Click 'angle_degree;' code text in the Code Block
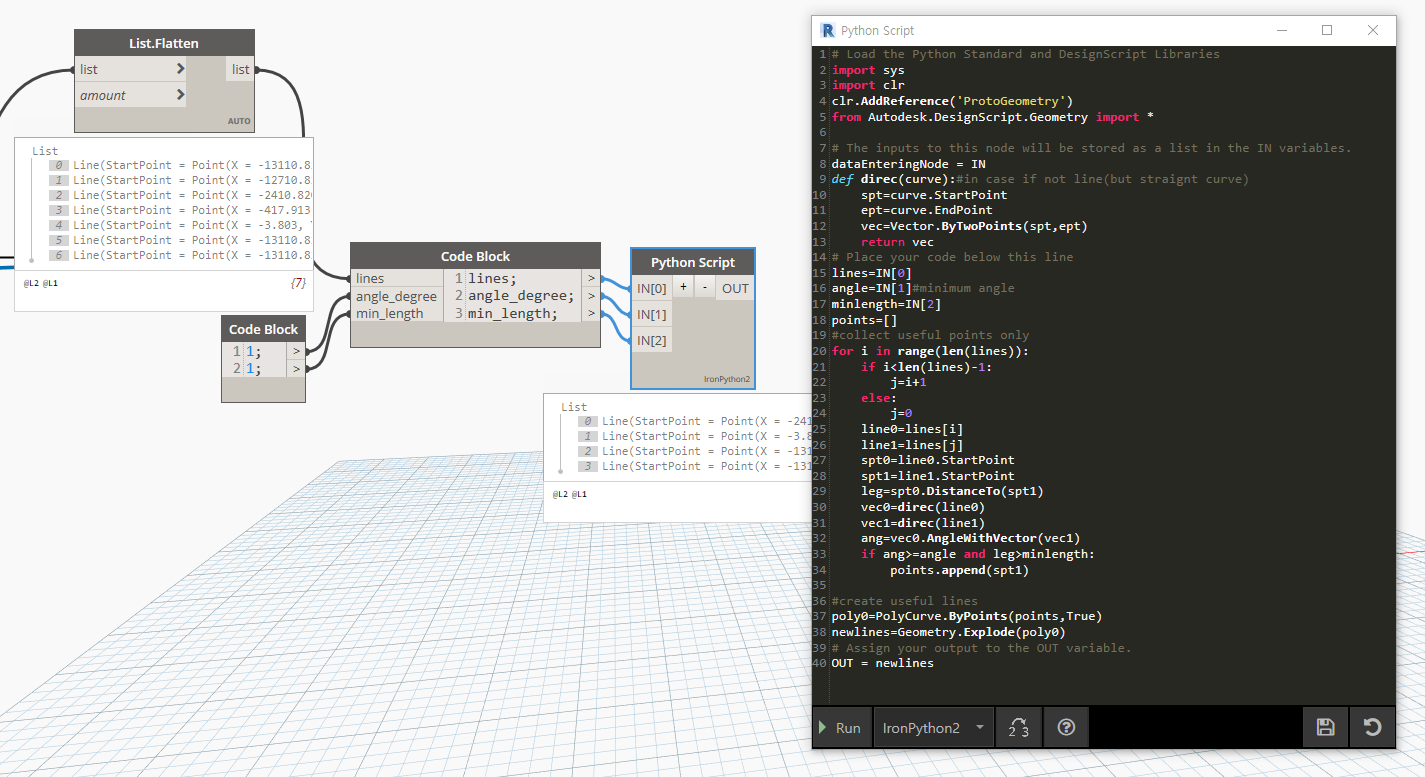The height and width of the screenshot is (777, 1425). coord(521,296)
